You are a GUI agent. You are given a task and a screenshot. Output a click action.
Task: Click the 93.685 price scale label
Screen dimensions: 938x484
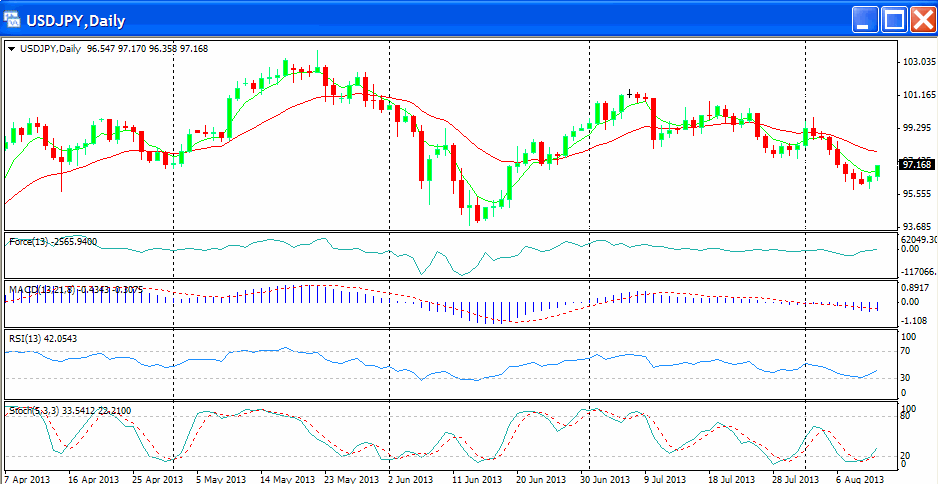(x=917, y=226)
